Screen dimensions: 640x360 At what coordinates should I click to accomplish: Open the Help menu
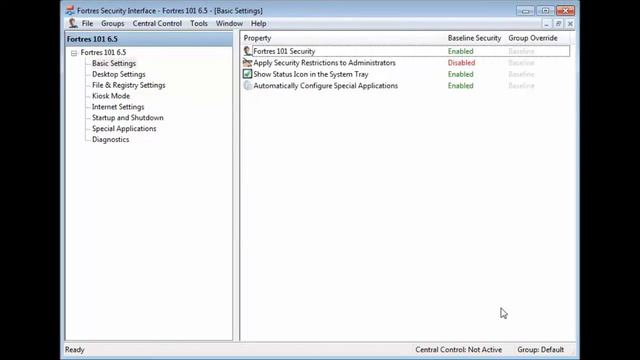[258, 24]
